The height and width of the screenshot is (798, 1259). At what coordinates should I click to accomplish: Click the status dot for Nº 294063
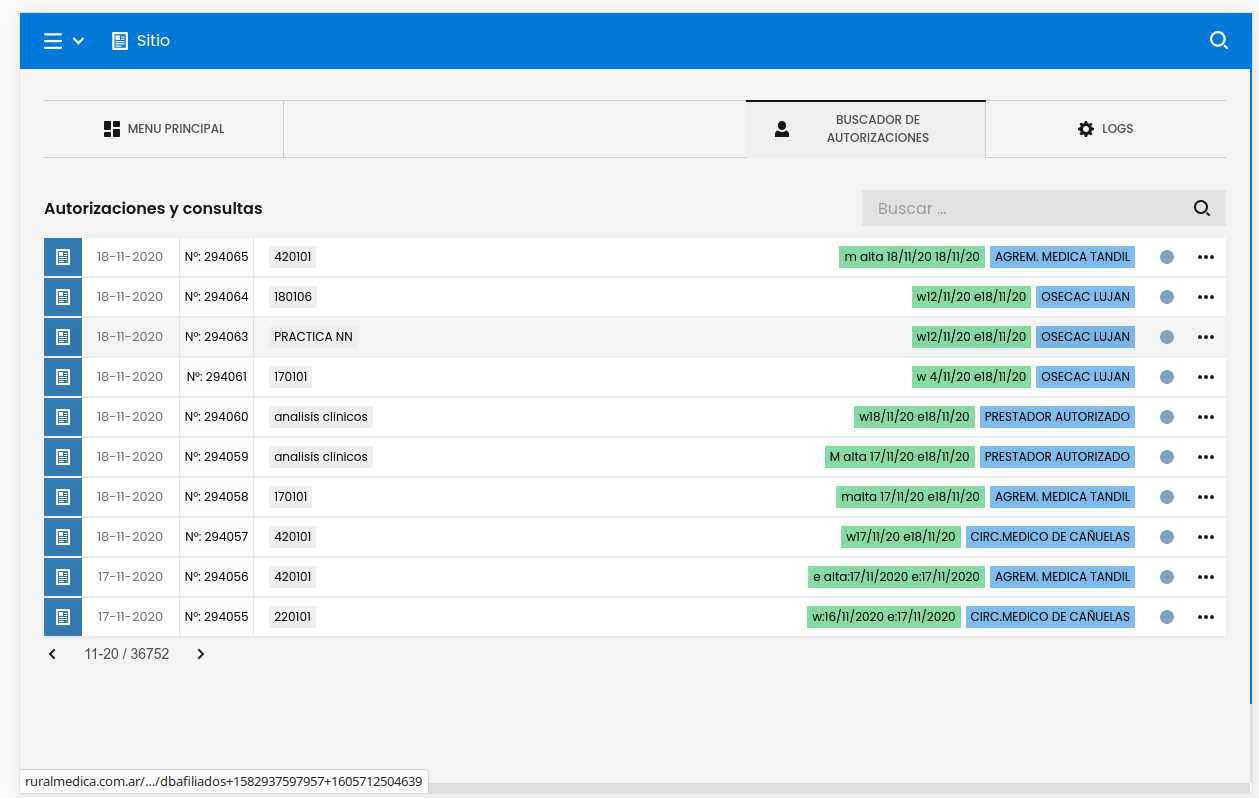tap(1167, 337)
